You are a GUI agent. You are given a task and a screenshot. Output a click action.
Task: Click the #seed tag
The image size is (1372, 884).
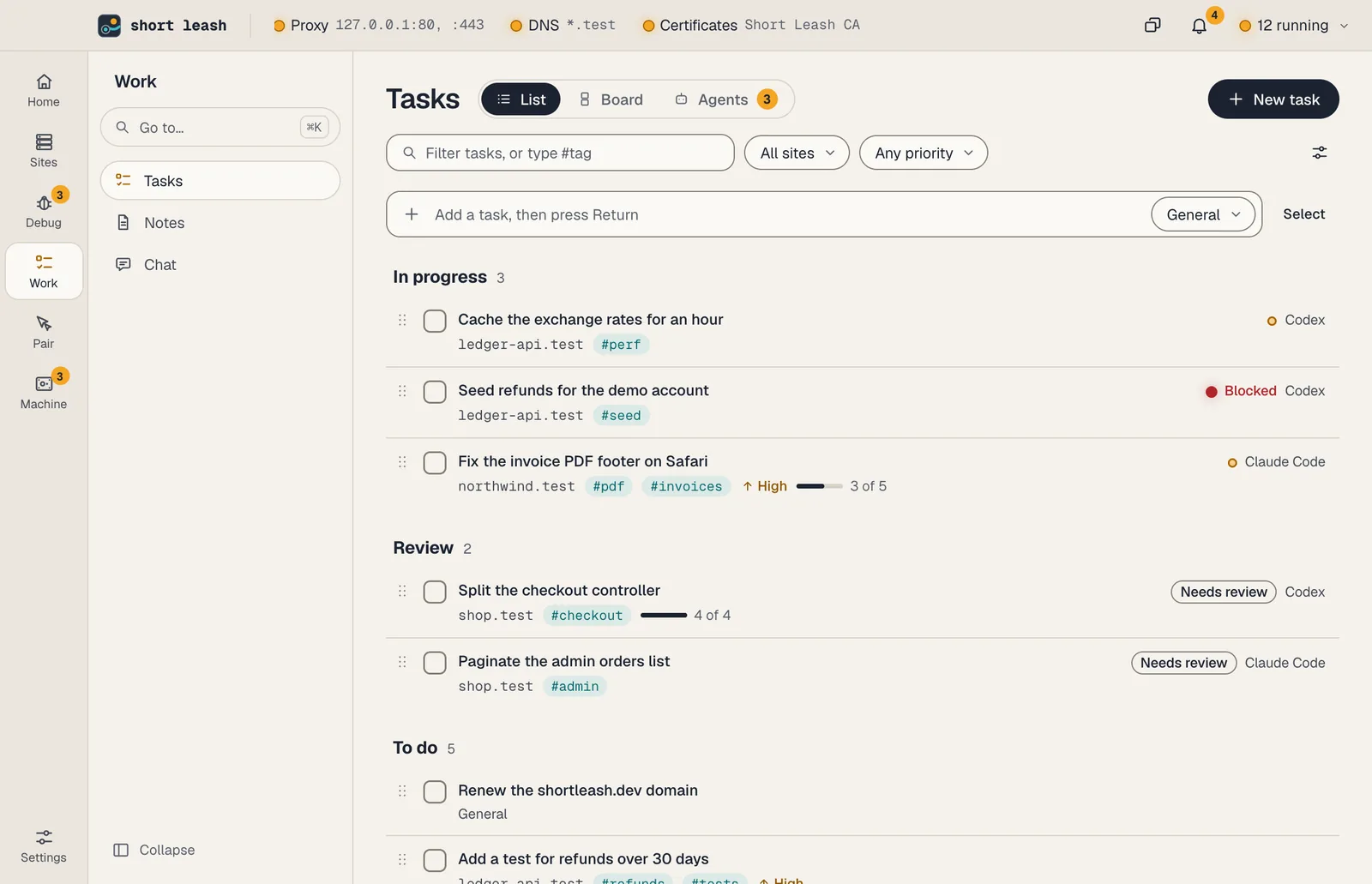coord(621,416)
